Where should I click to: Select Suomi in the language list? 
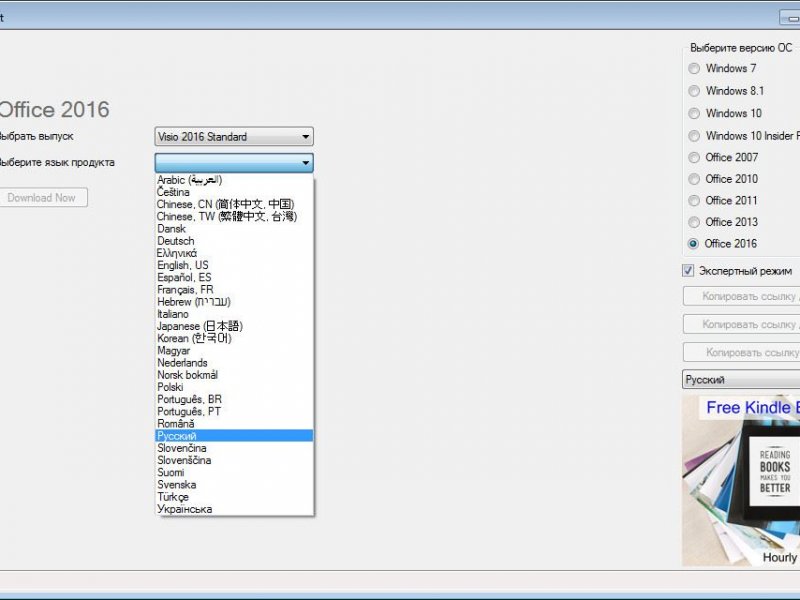coord(234,472)
